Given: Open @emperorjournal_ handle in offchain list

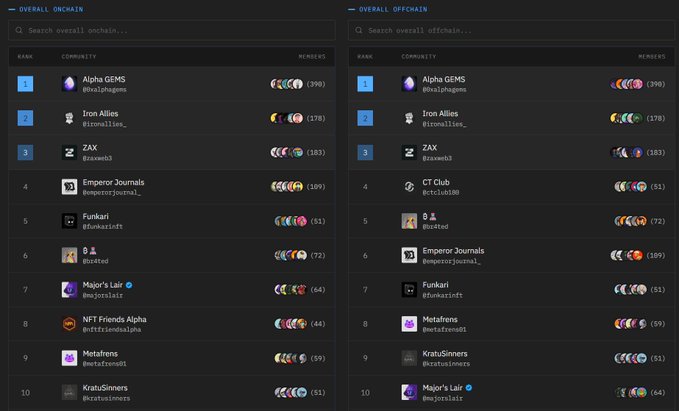Looking at the screenshot, I should pos(451,261).
